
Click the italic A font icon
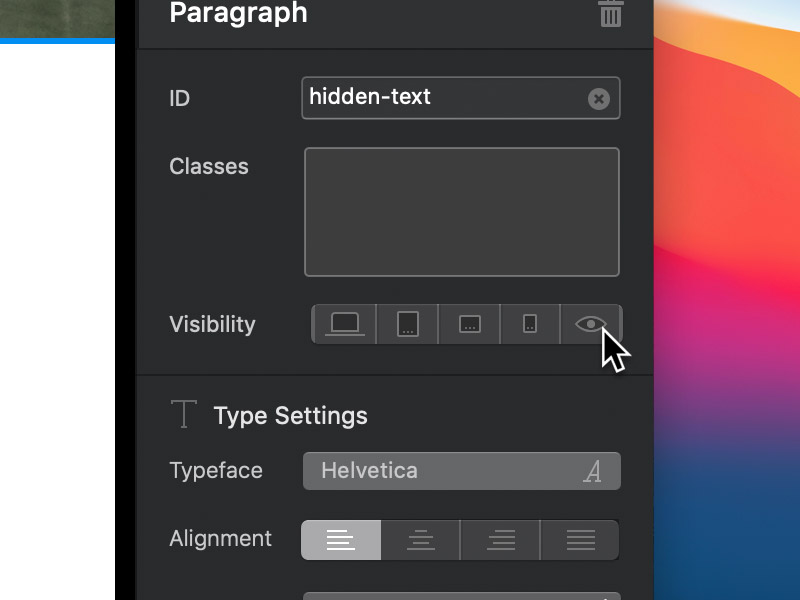point(593,472)
